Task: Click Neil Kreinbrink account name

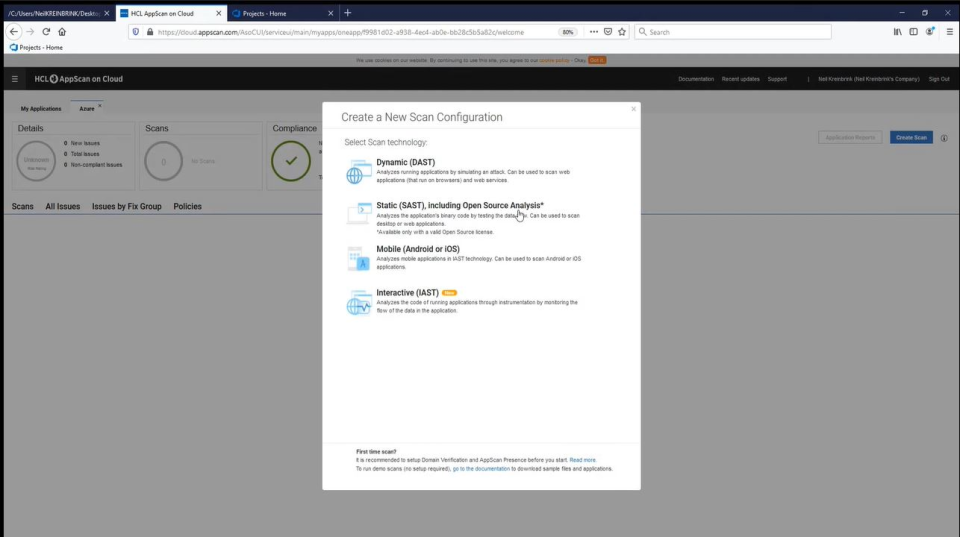Action: click(x=868, y=79)
